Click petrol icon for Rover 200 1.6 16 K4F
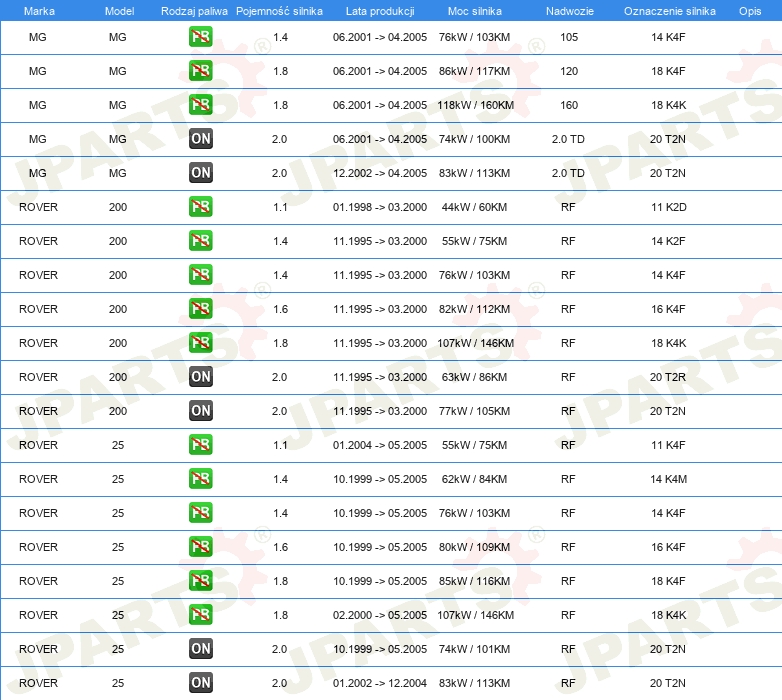 click(x=200, y=309)
